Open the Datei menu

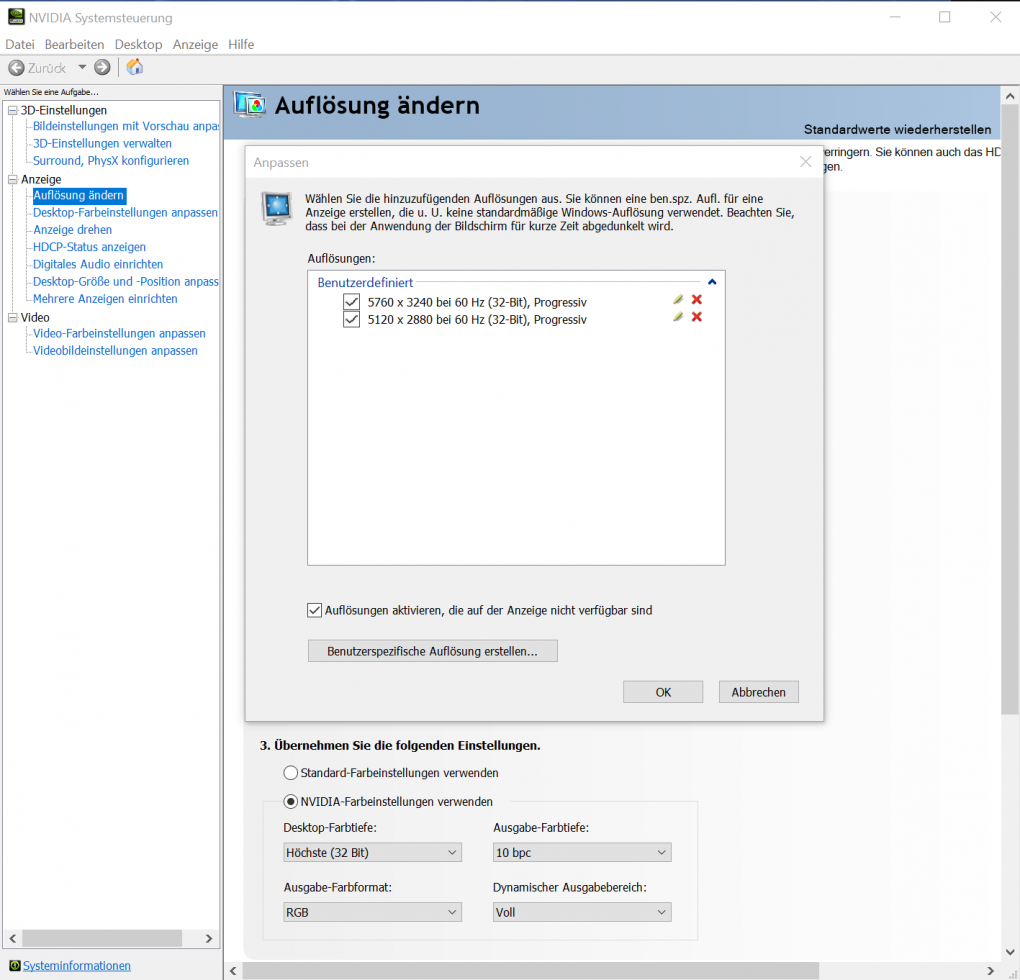(x=20, y=44)
